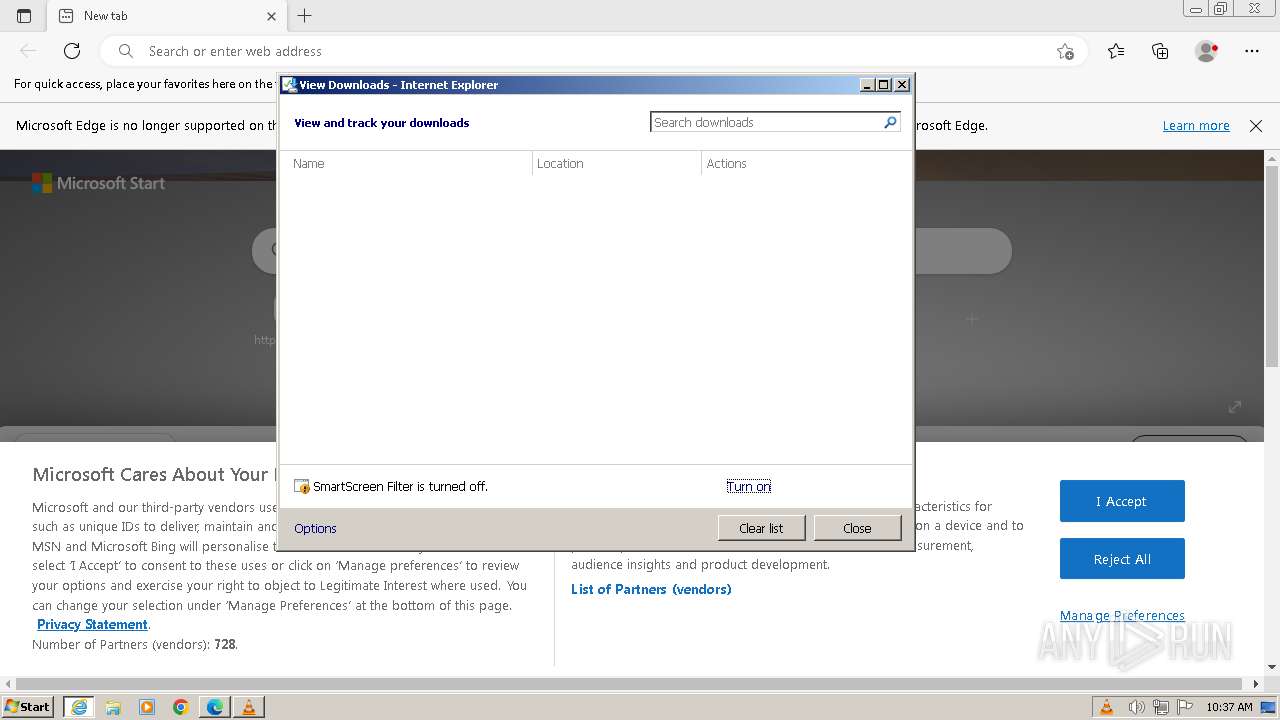The image size is (1280, 720).
Task: Click the horizontal page scrollbar
Action: pos(630,684)
